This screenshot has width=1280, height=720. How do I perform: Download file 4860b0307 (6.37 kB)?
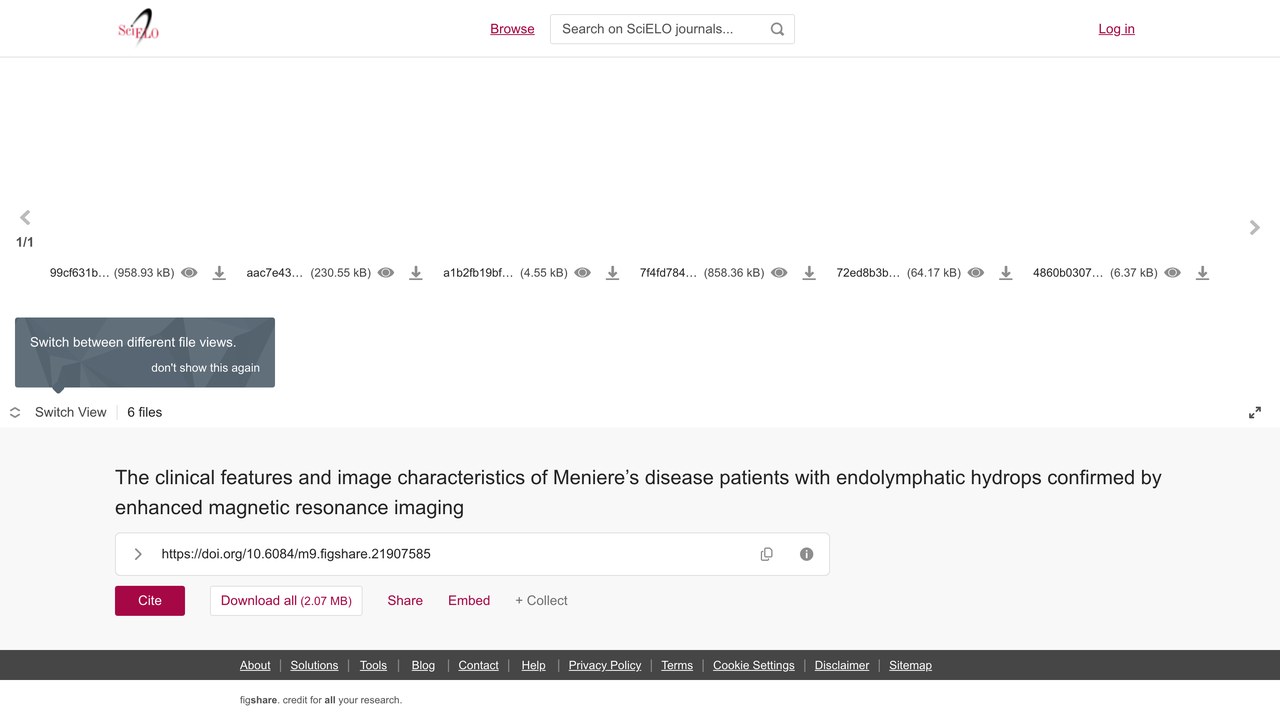1203,273
